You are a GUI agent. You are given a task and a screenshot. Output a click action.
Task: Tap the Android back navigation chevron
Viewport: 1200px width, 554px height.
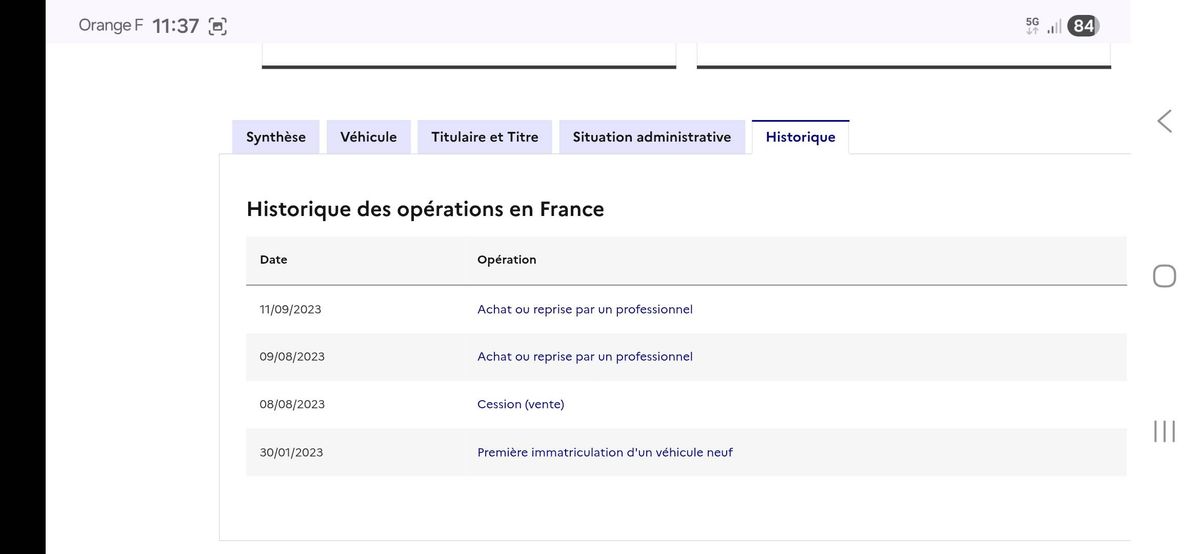click(x=1164, y=121)
